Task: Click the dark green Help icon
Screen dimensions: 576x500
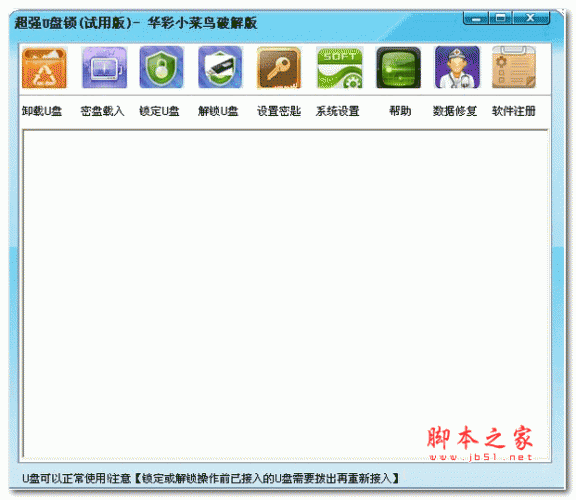Action: coord(399,68)
